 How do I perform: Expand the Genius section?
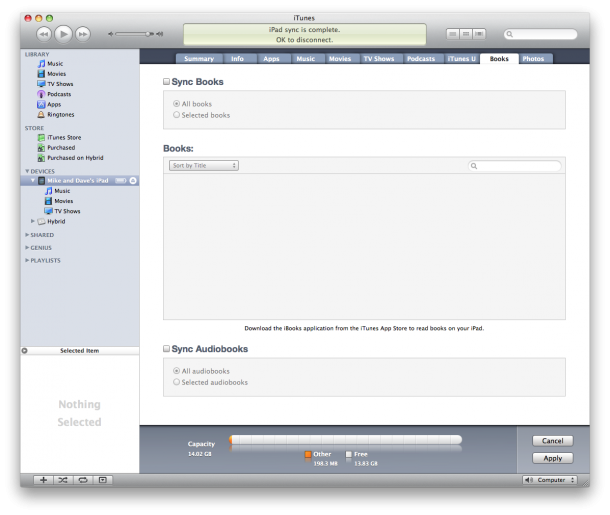coord(27,248)
